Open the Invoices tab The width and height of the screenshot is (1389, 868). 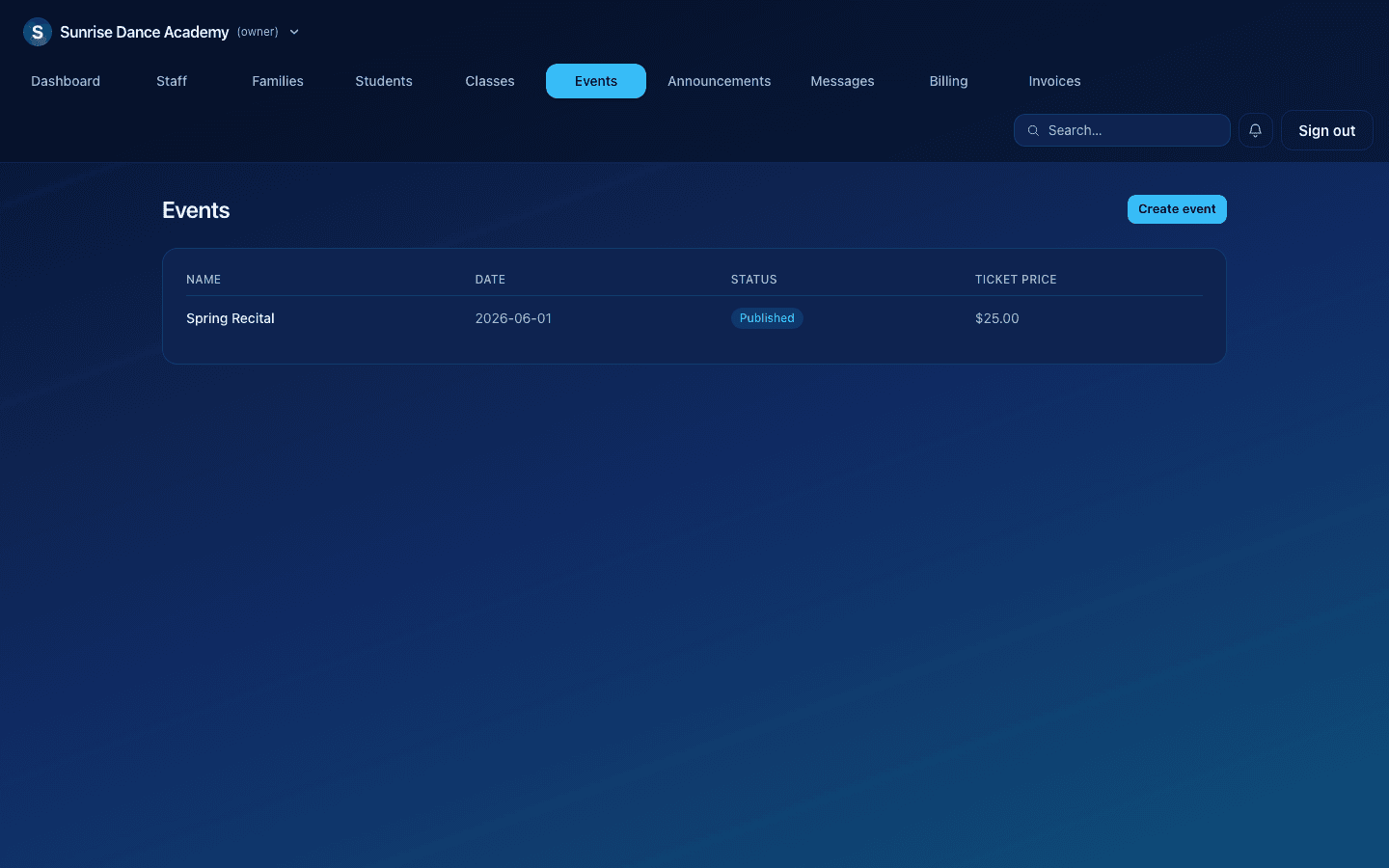(1054, 81)
